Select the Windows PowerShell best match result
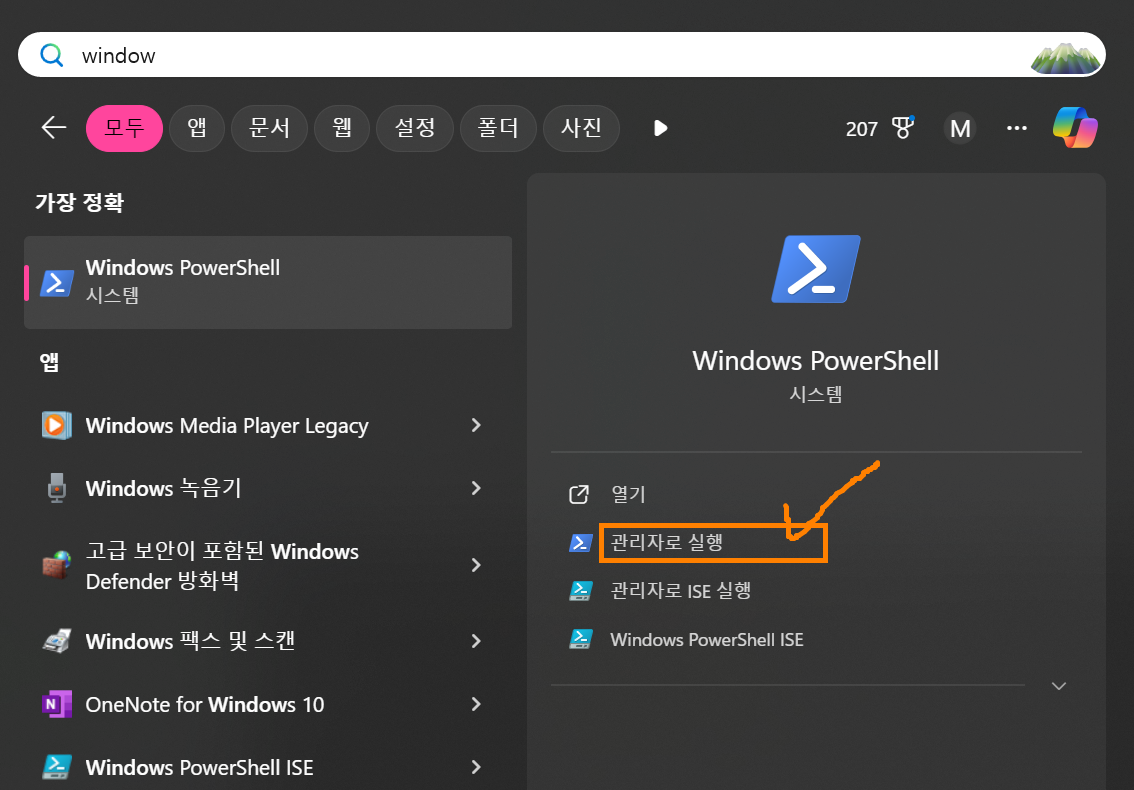This screenshot has width=1134, height=790. click(268, 282)
